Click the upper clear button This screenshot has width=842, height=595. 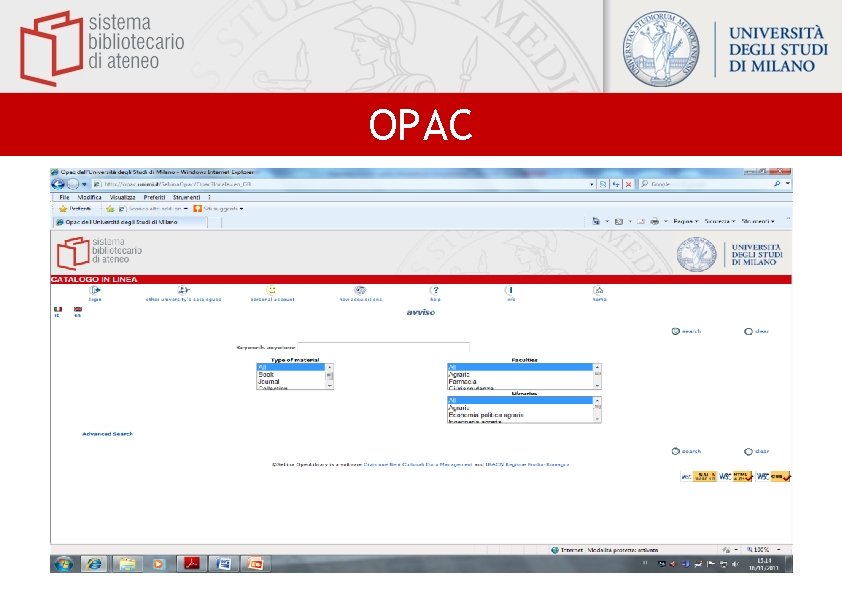(756, 331)
